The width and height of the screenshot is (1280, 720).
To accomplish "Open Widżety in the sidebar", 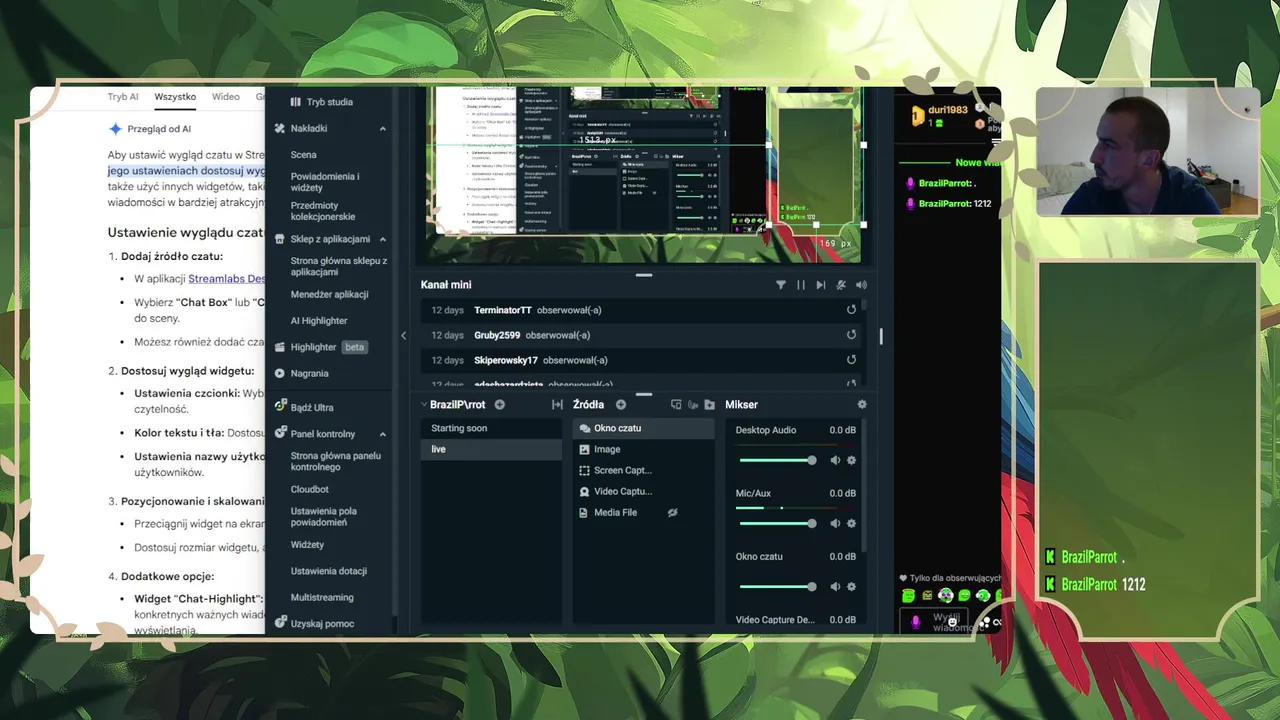I will tap(307, 545).
